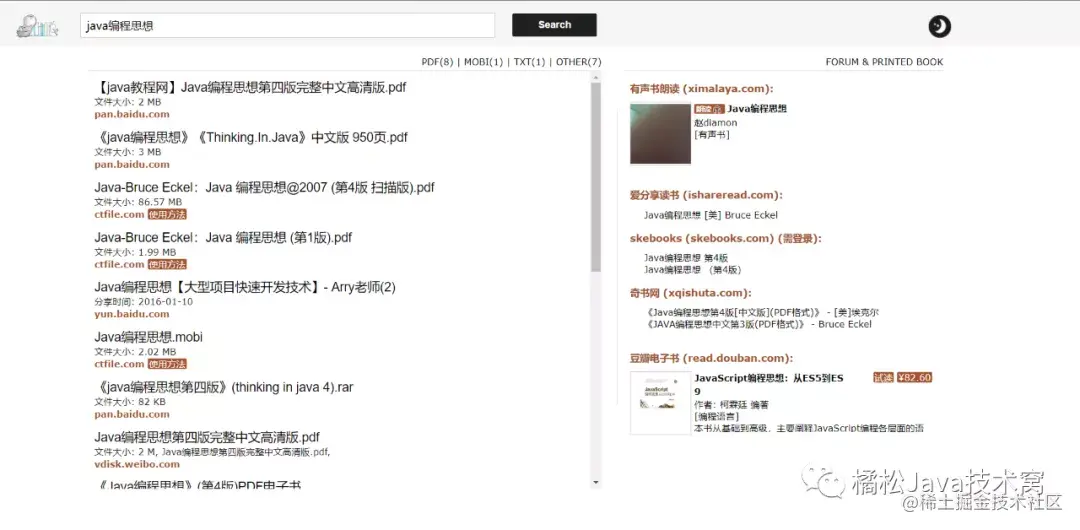The height and width of the screenshot is (530, 1080).
Task: Toggle the dark mode moon icon
Action: (x=939, y=26)
